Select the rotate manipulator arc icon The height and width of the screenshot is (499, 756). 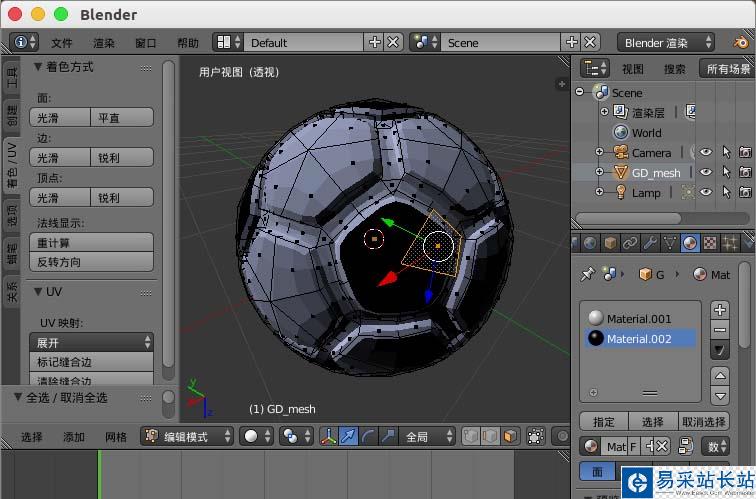tap(368, 437)
